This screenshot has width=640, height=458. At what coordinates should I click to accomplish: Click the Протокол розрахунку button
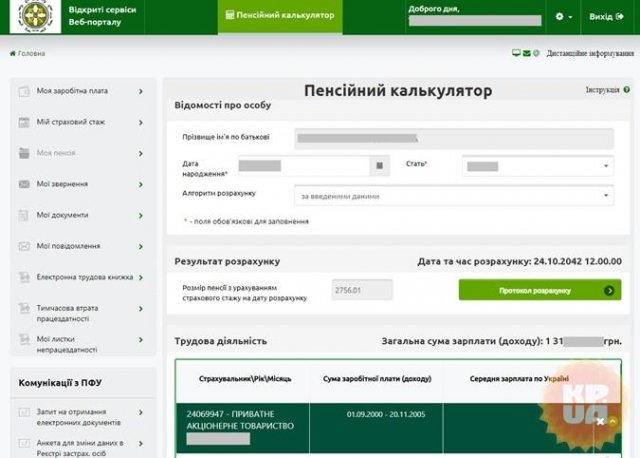point(540,290)
